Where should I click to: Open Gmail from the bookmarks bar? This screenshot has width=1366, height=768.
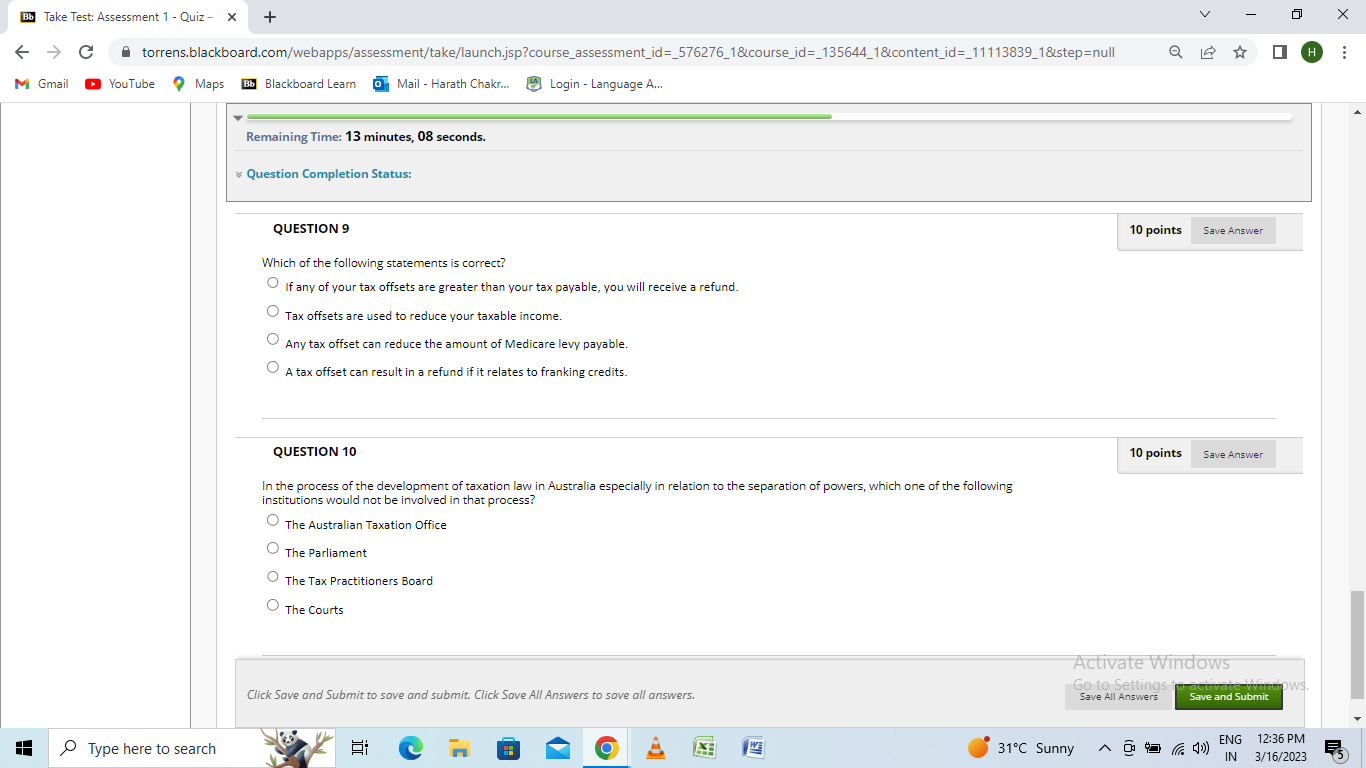40,84
